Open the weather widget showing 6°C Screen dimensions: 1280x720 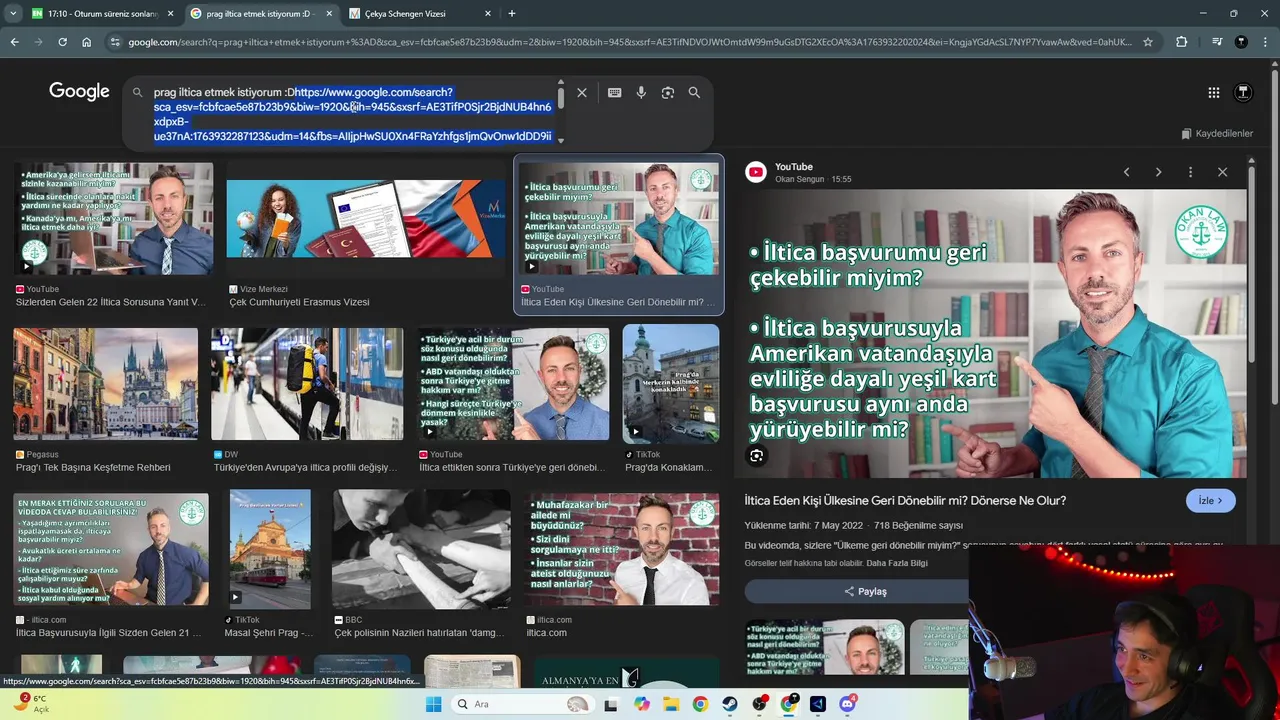pyautogui.click(x=30, y=704)
